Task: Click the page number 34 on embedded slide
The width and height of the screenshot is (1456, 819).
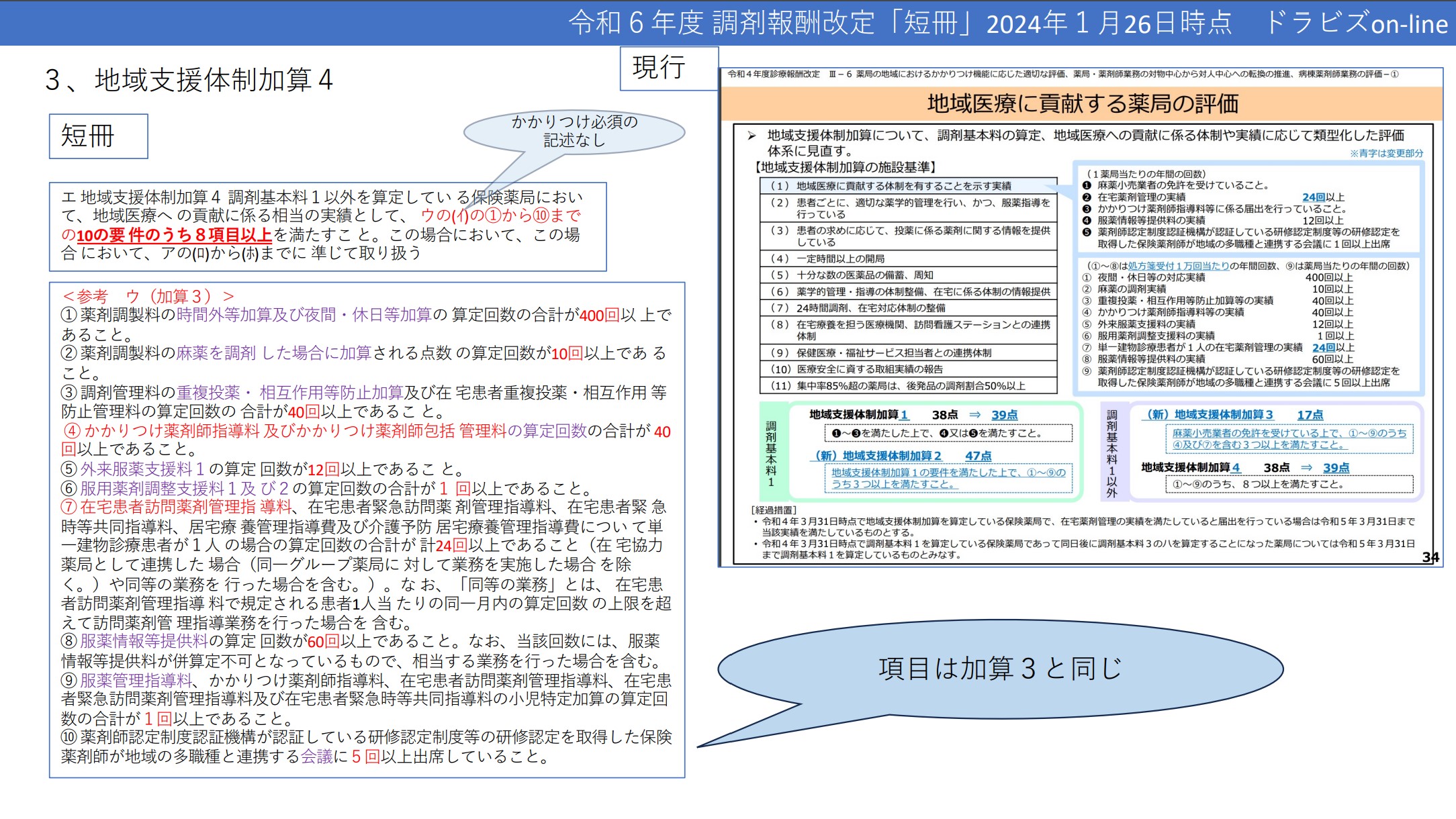Action: click(x=1430, y=557)
